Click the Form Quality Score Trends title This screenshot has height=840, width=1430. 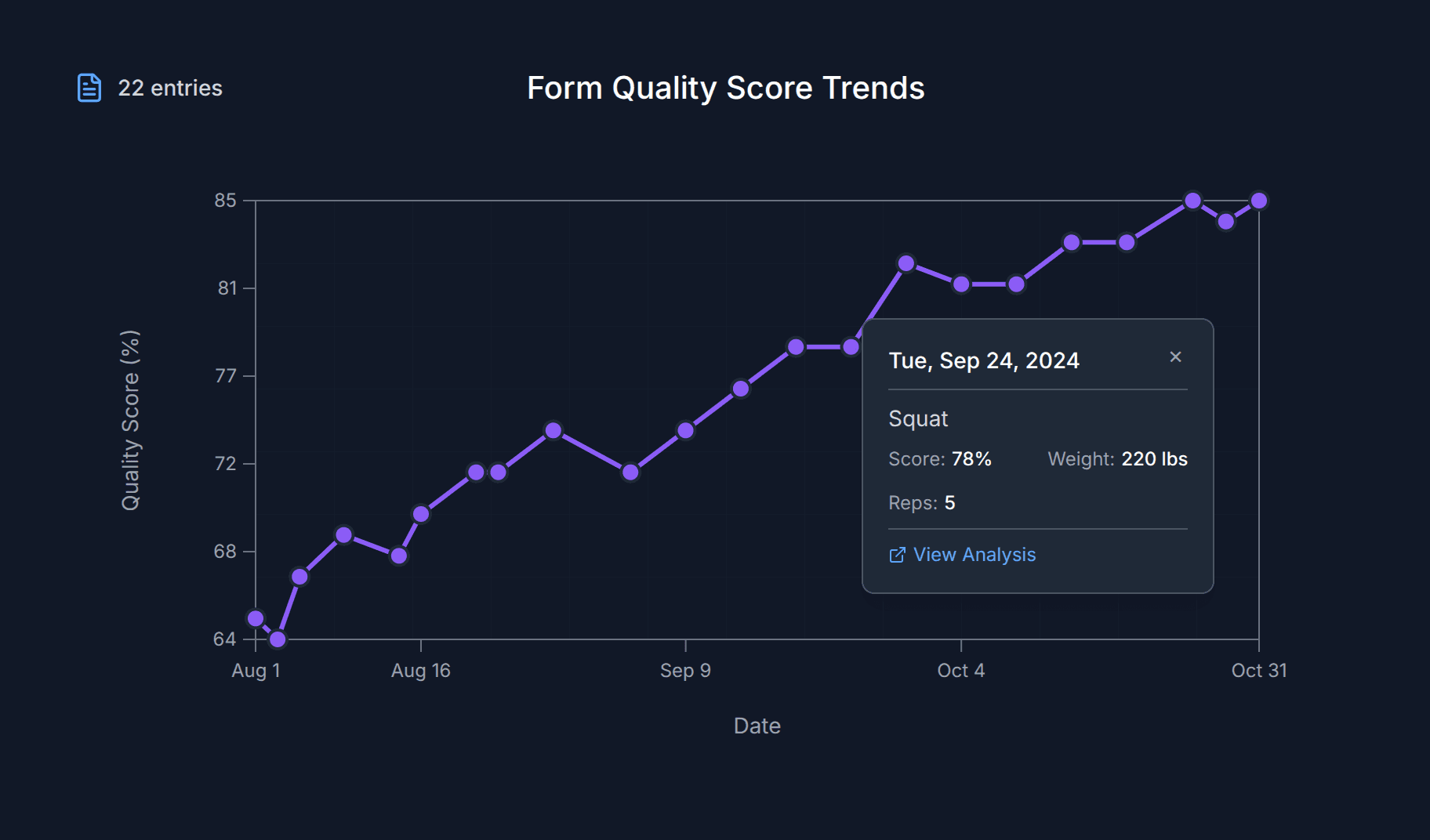[x=725, y=88]
